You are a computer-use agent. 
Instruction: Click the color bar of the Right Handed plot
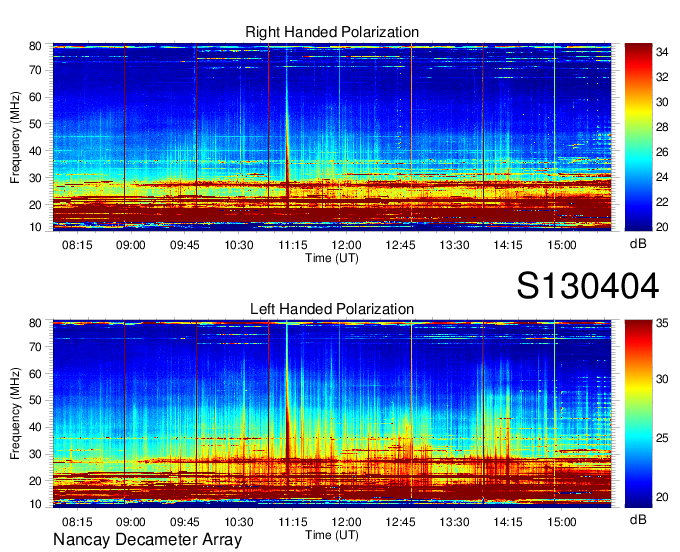[x=638, y=137]
